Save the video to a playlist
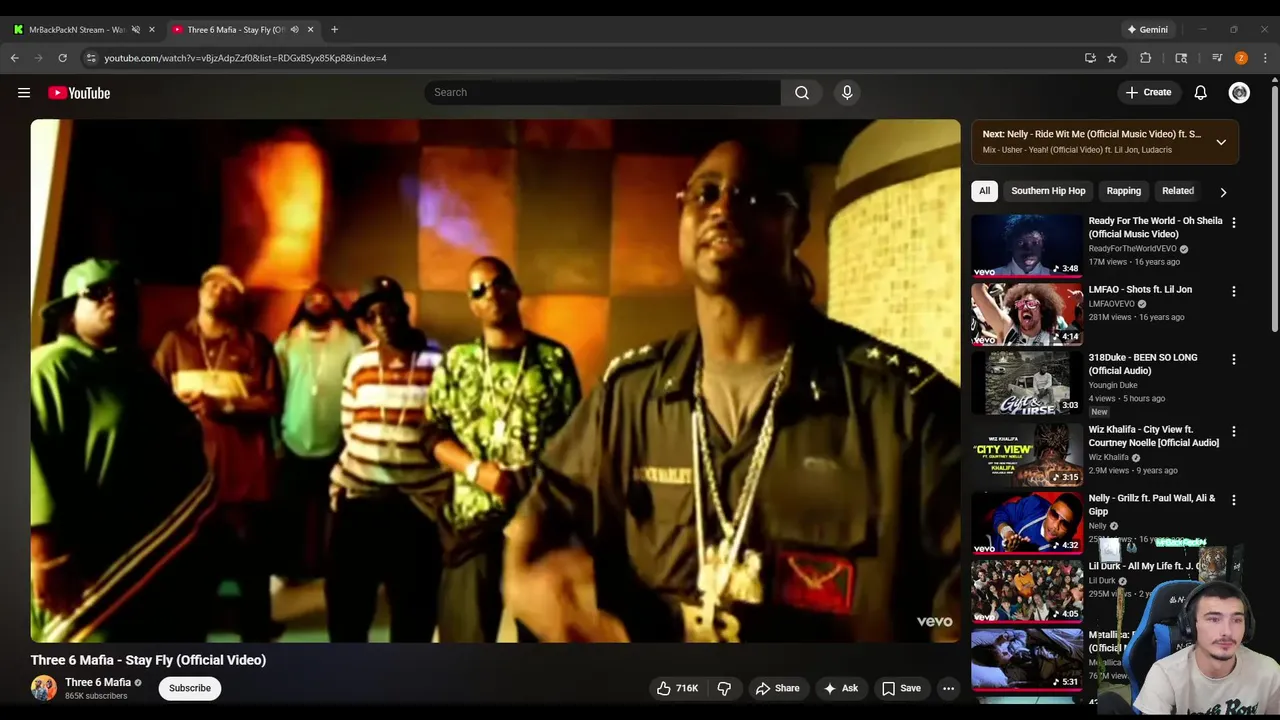The width and height of the screenshot is (1280, 720). point(901,688)
